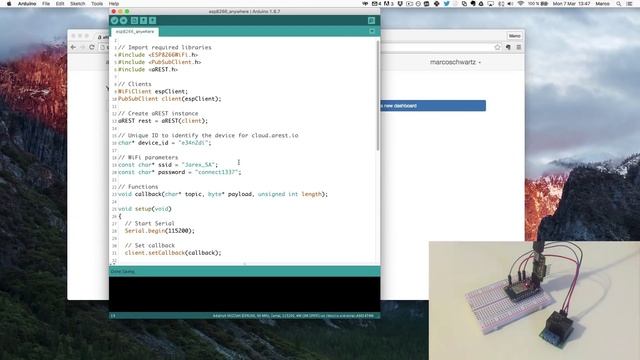Screen dimensions: 640x360
Task: Click the Evernote extension icon in browser
Action: 508,47
